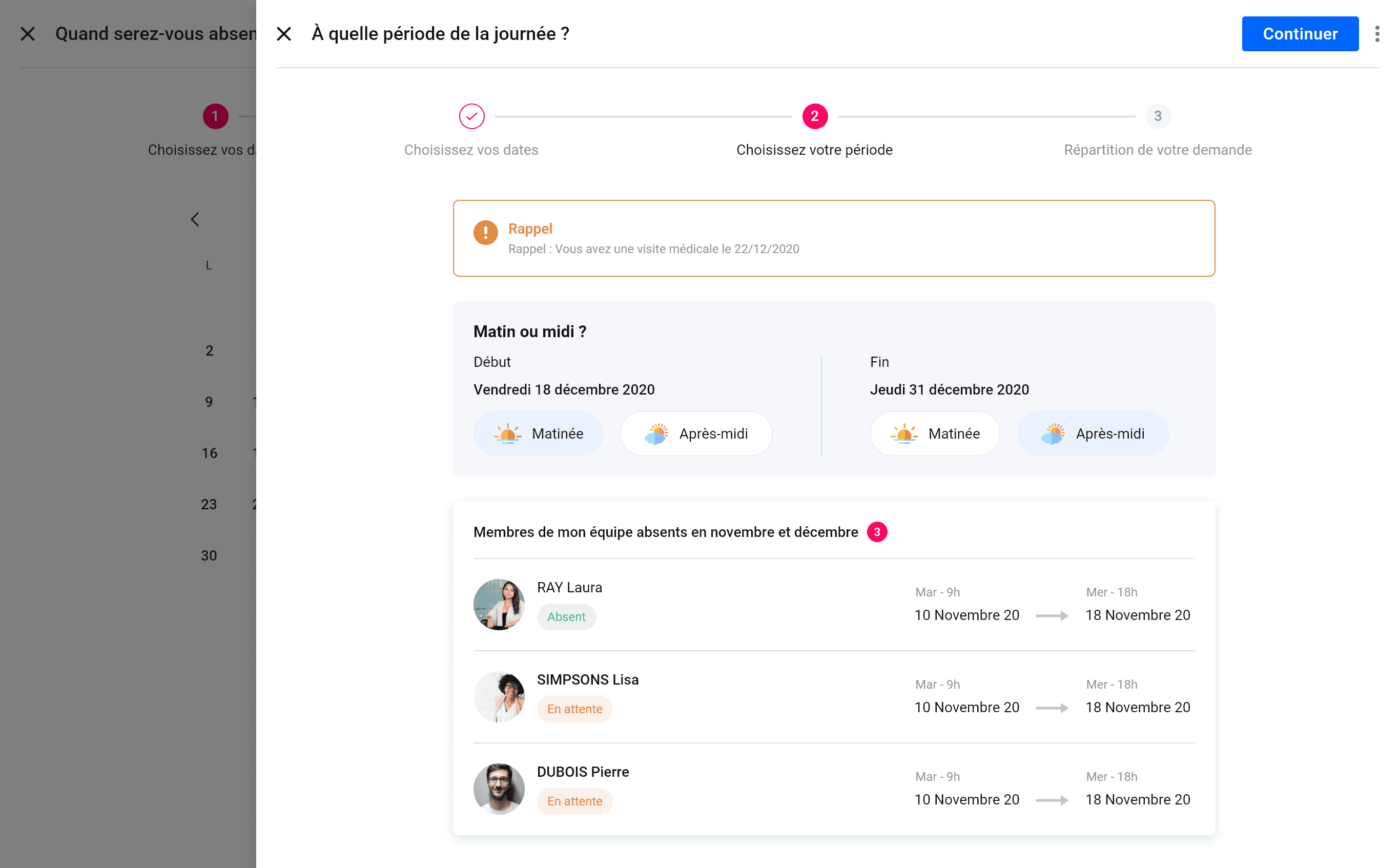Click En attente tag for SIMPSONS Lisa

(574, 709)
